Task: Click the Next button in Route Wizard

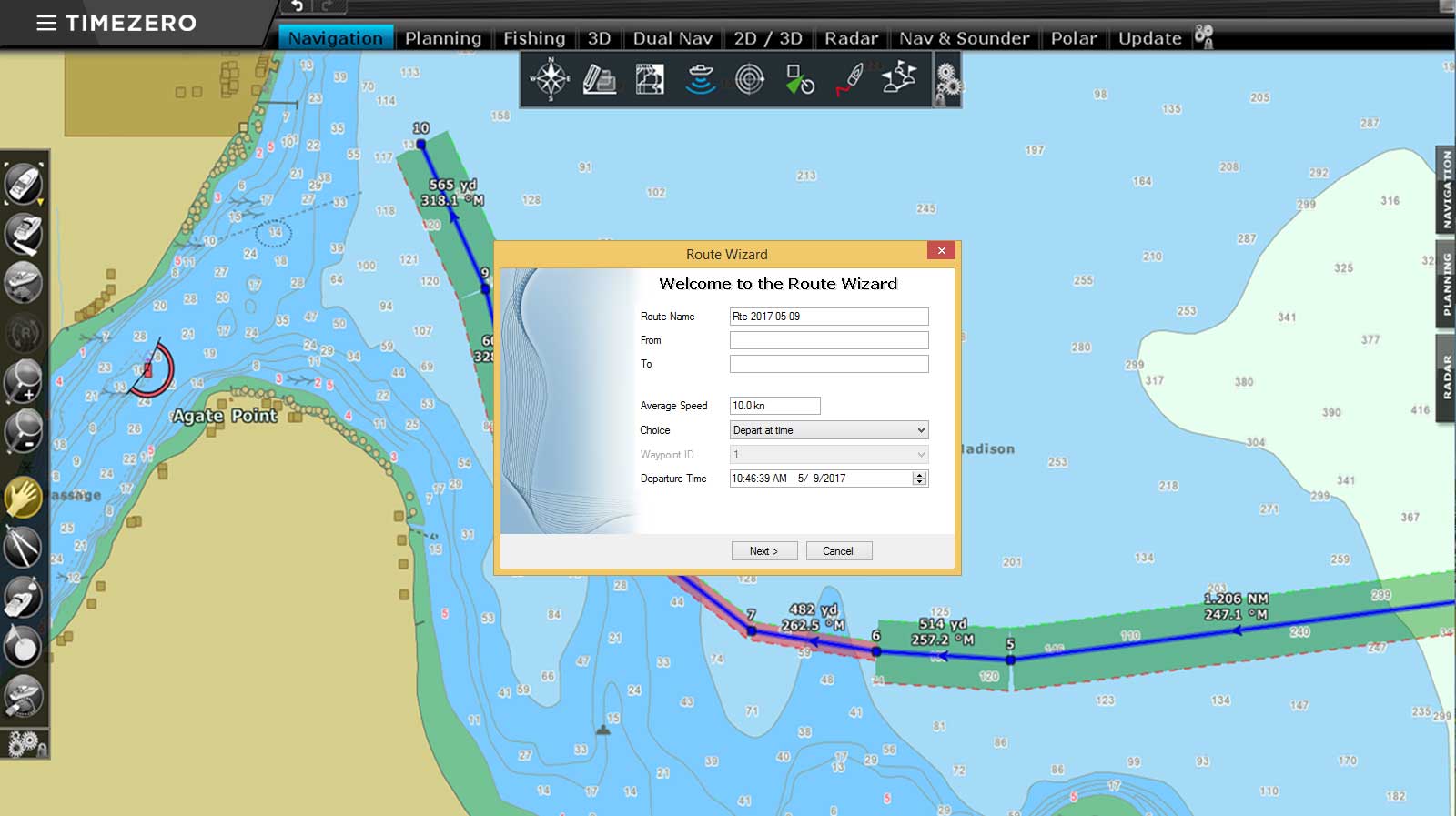Action: (763, 551)
